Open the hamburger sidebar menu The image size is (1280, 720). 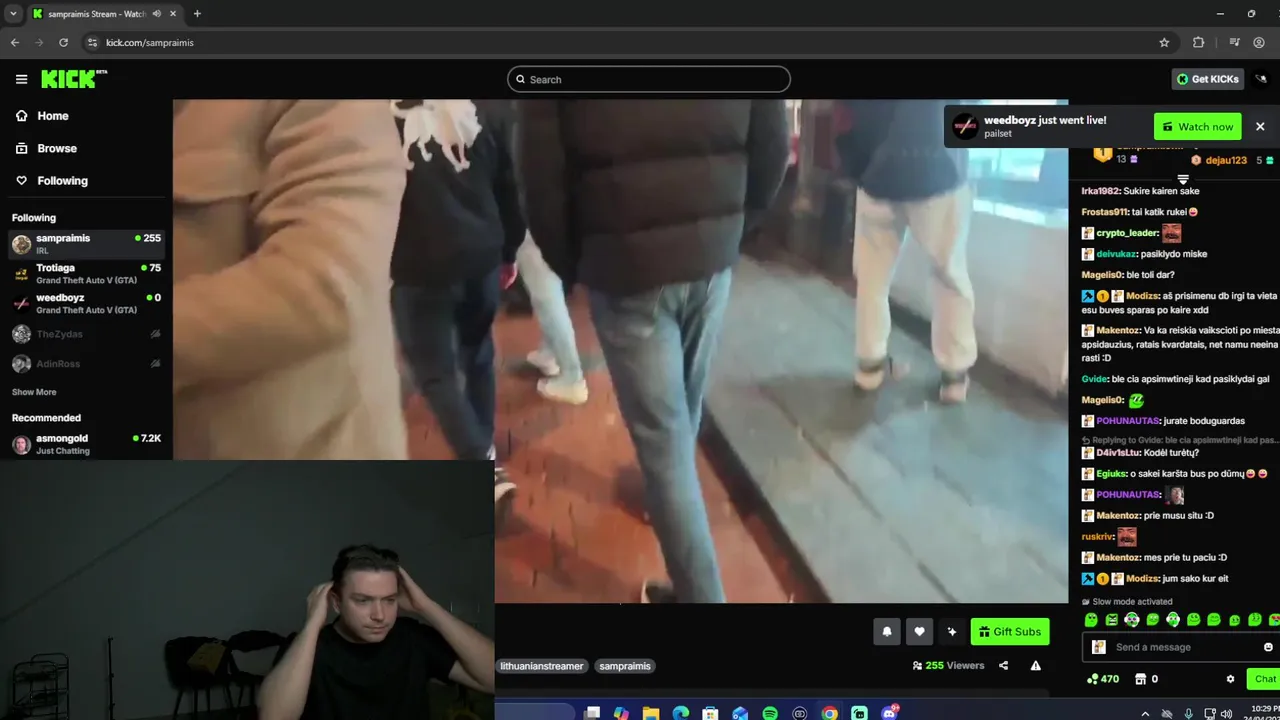(x=21, y=79)
